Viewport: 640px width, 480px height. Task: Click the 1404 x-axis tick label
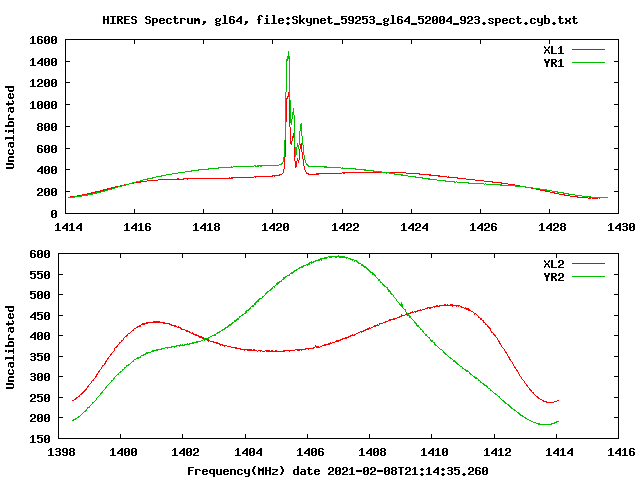pyautogui.click(x=248, y=452)
